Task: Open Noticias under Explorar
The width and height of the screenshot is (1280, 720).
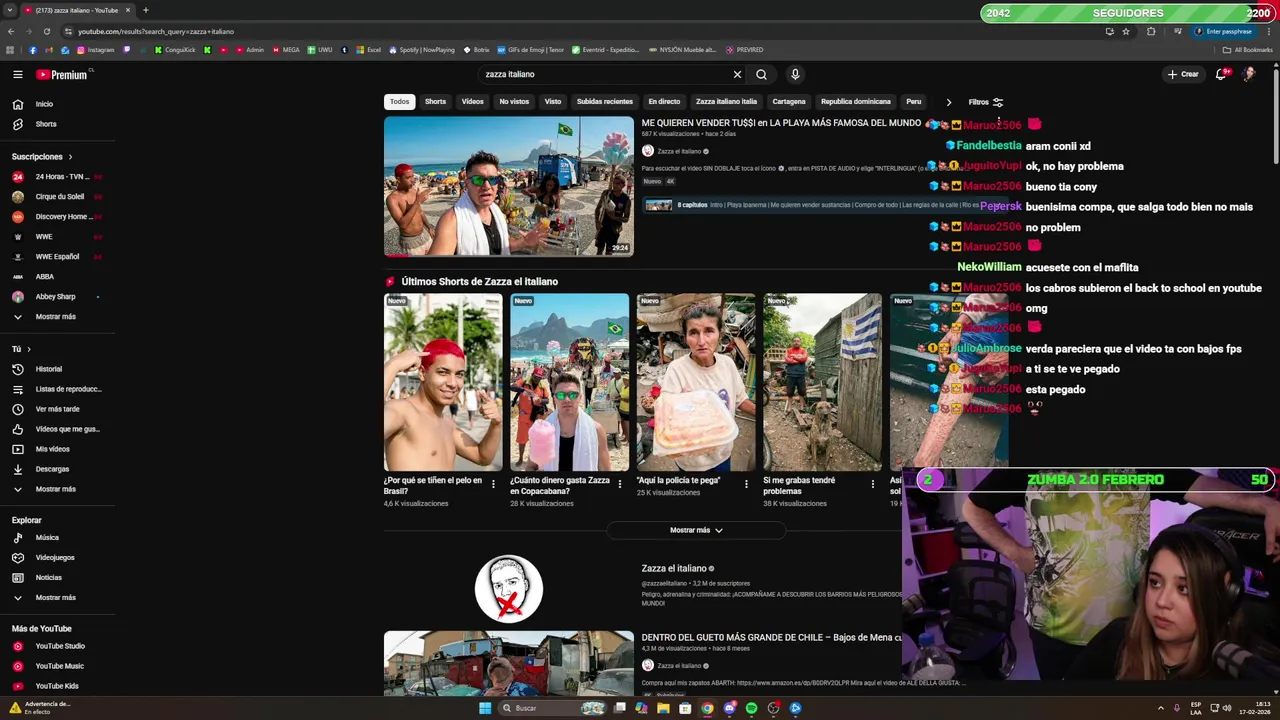Action: click(x=58, y=577)
